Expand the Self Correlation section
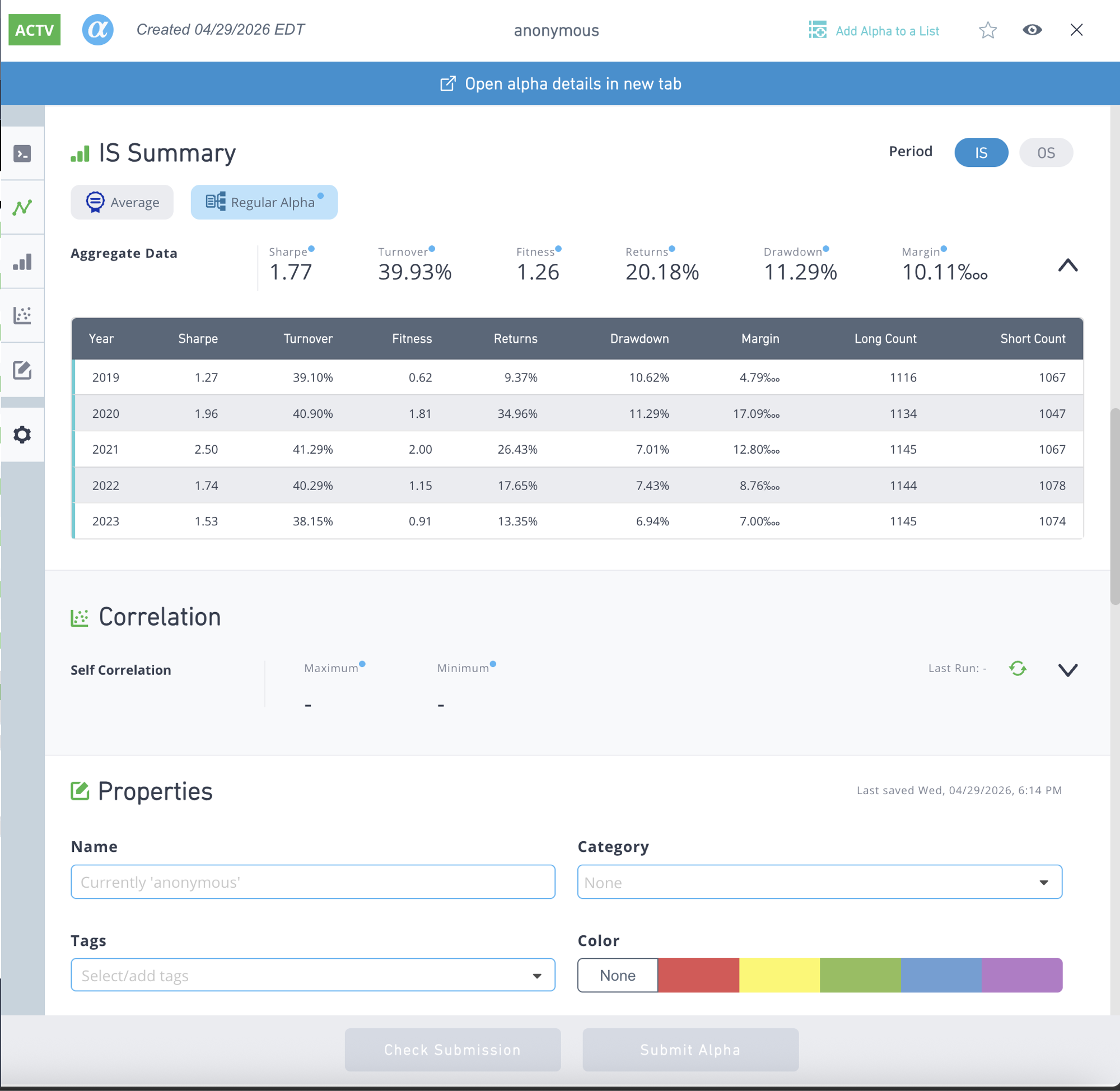This screenshot has height=1091, width=1120. pos(1067,669)
